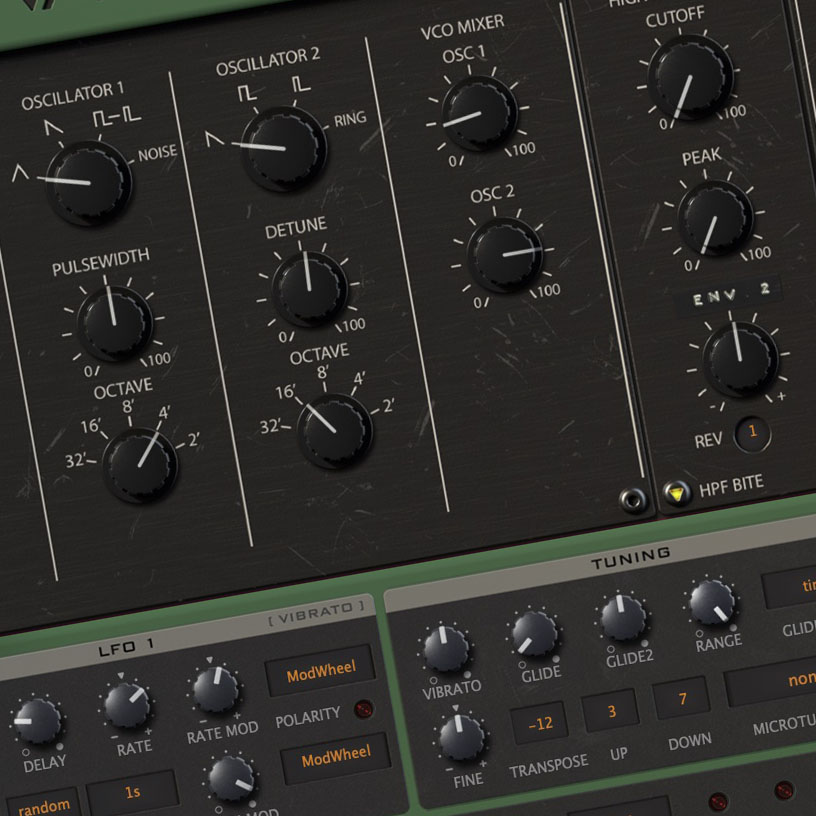Select the 2' octave mark on Oscillator 1
Viewport: 816px width, 816px height.
pyautogui.click(x=194, y=440)
